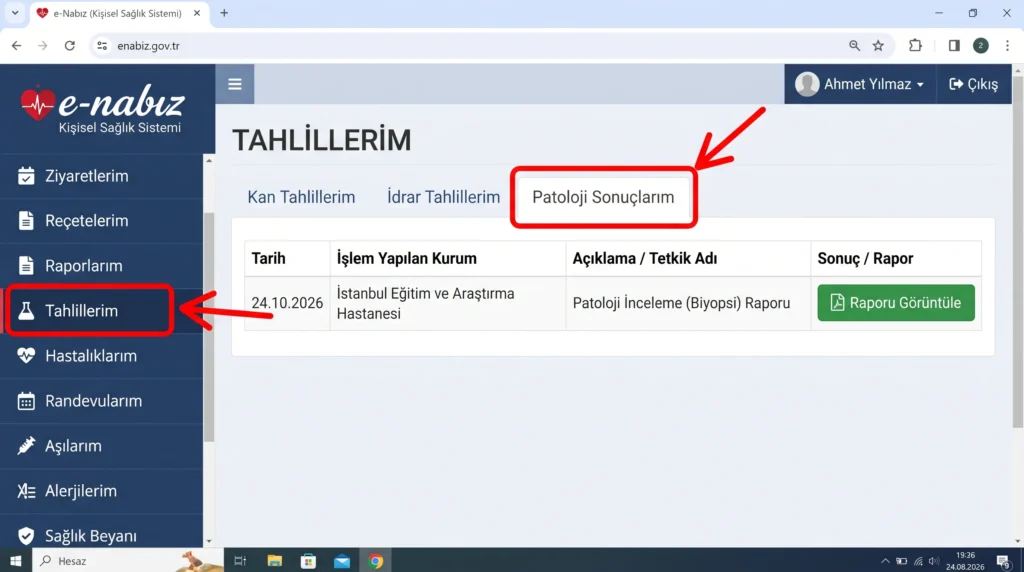1024x572 pixels.
Task: Click the network icon in system tray
Action: point(918,561)
